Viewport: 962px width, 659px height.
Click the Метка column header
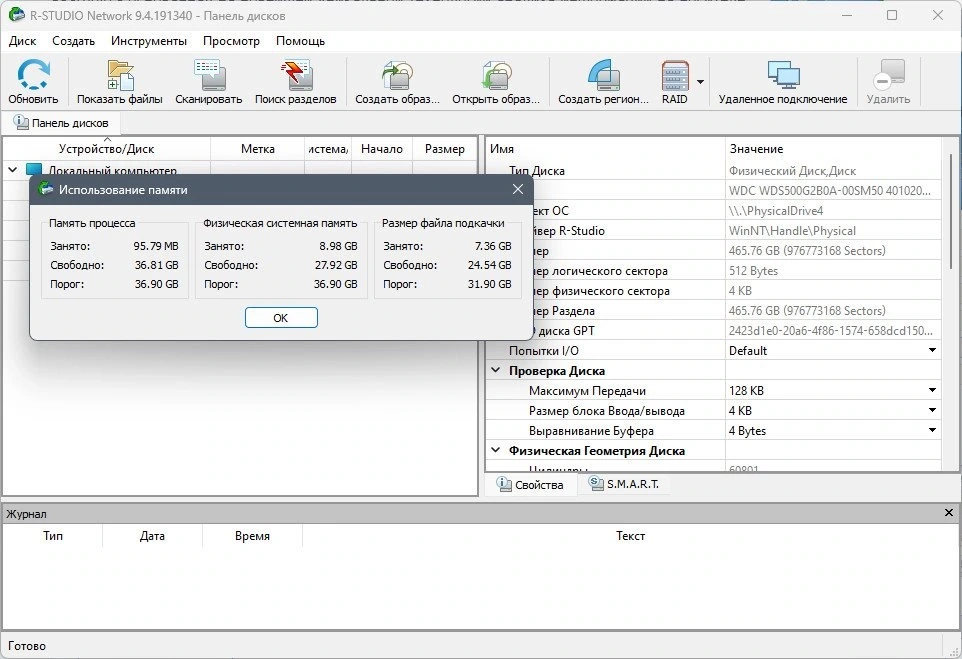(258, 148)
